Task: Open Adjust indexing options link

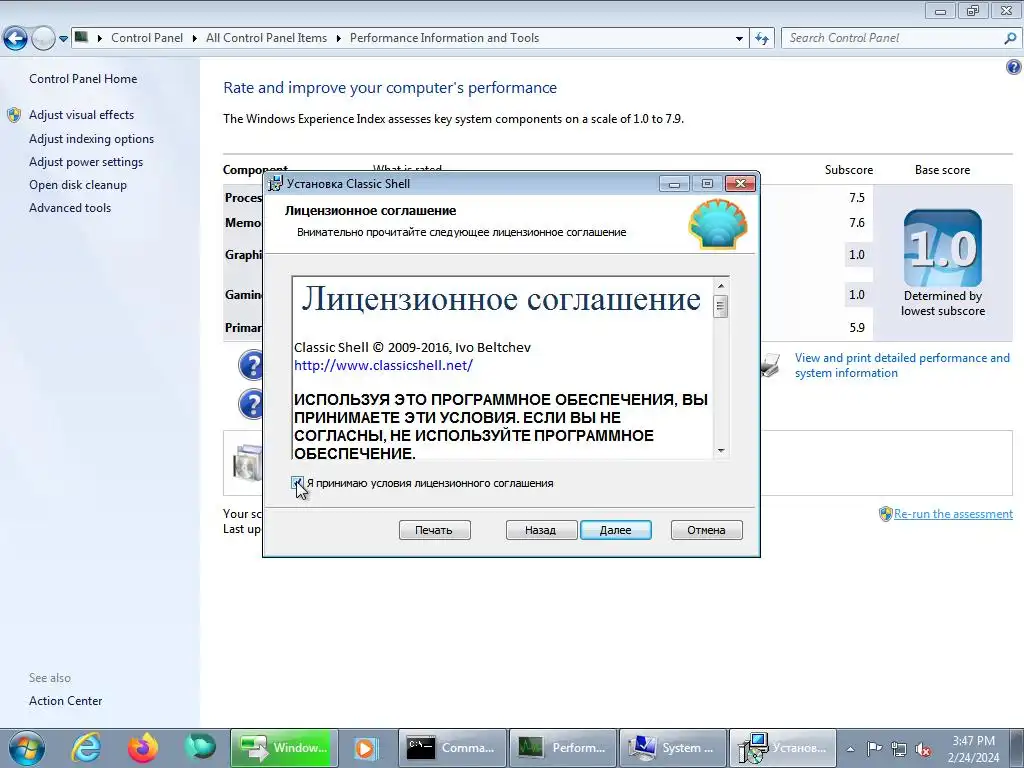Action: pos(91,139)
